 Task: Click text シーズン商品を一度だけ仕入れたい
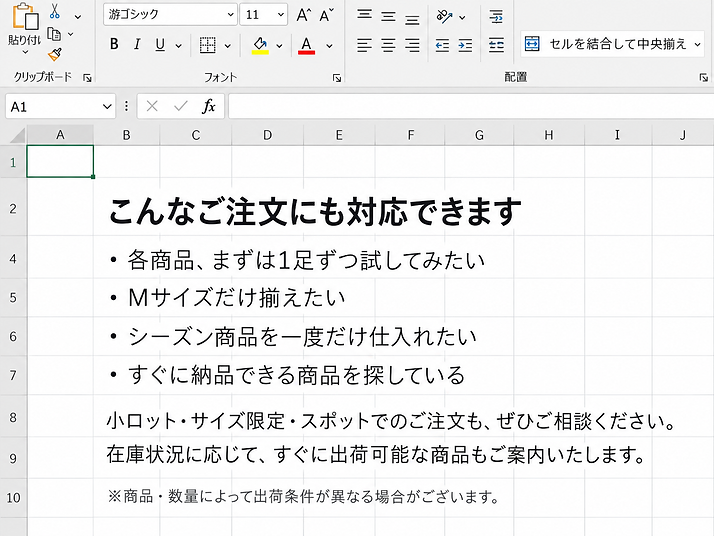click(302, 337)
